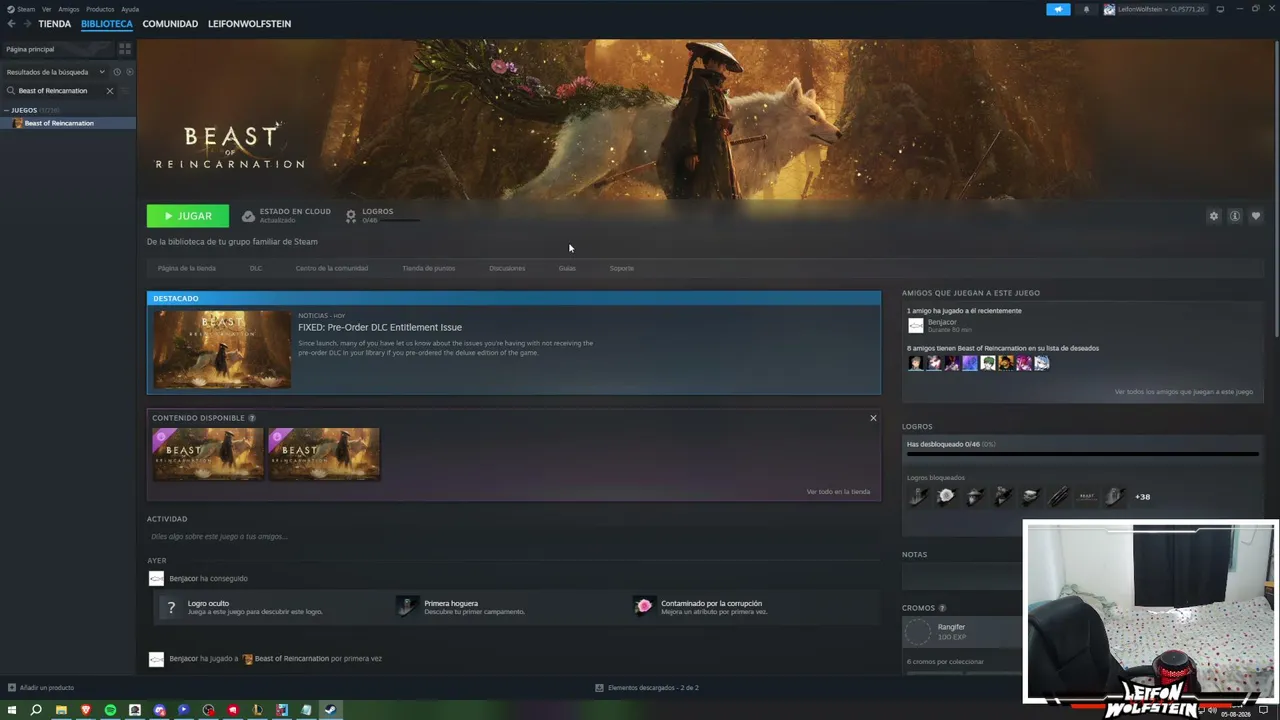Screen dimensions: 1280x720
Task: Go to Centro de la comunidad
Action: [332, 268]
